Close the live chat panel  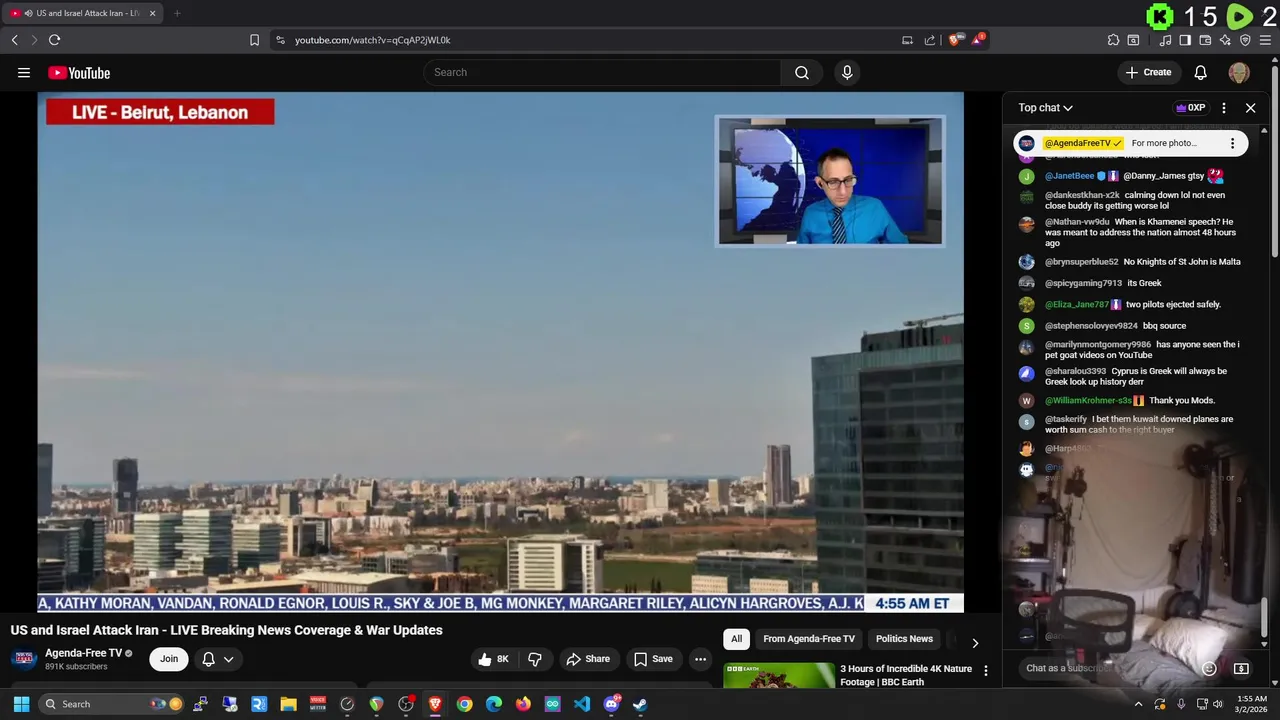point(1250,108)
